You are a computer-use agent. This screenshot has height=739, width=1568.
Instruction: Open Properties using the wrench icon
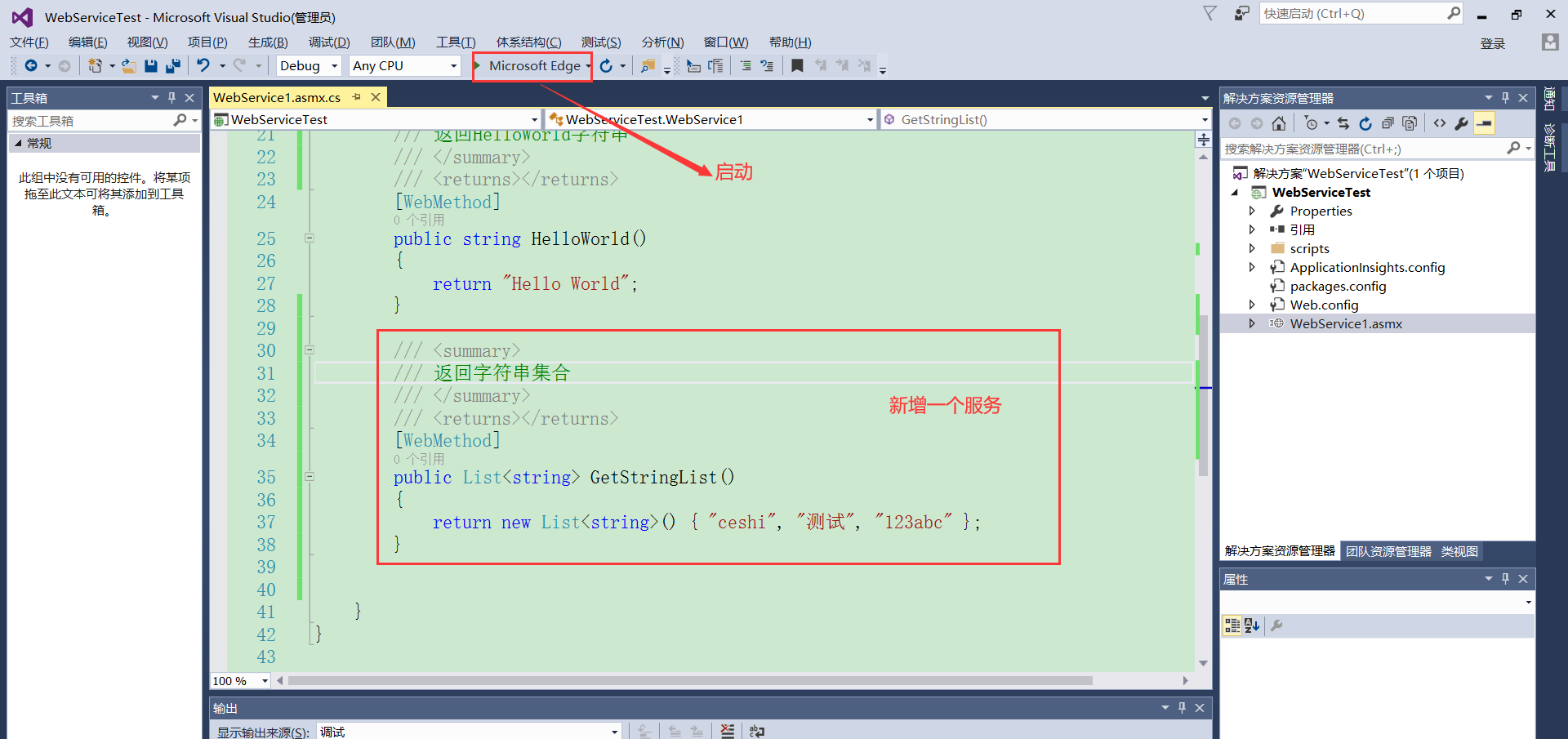(x=1462, y=122)
